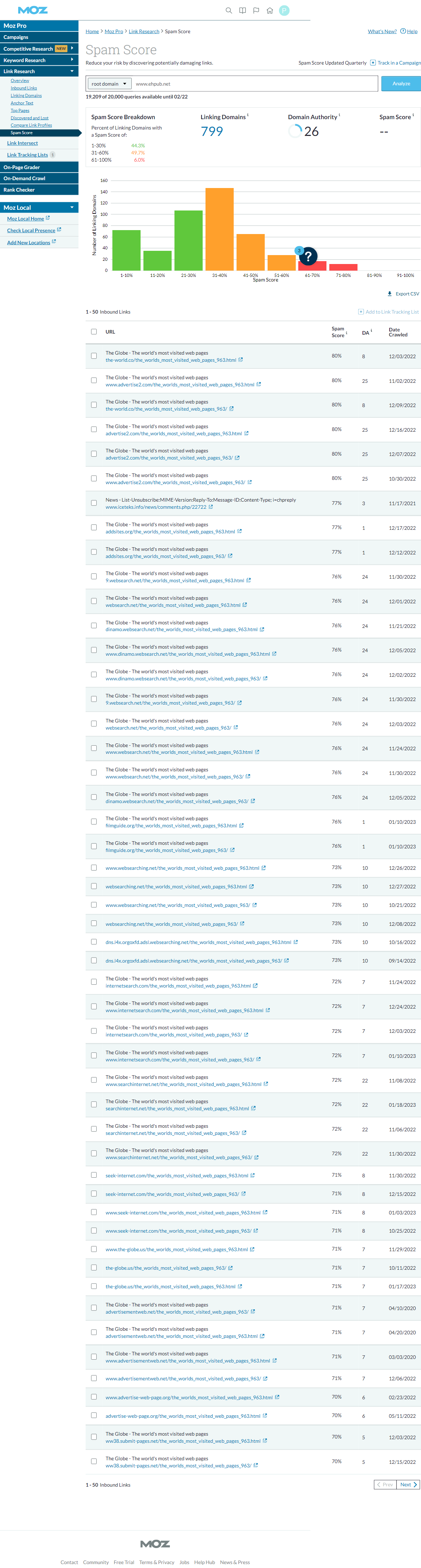This screenshot has width=421, height=1568.
Task: Open the search magnifier icon in header
Action: tap(229, 10)
